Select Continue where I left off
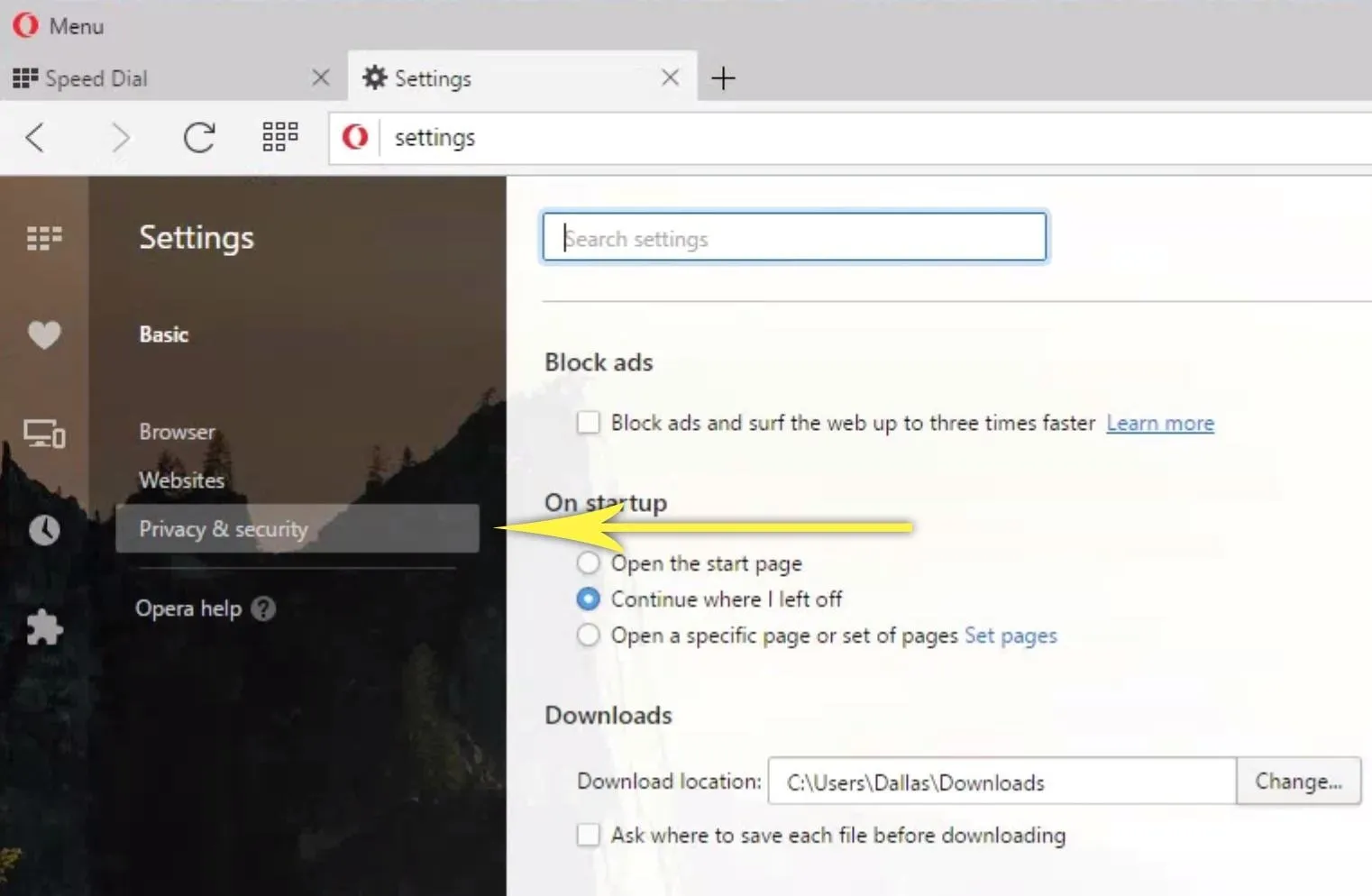Screen dimensions: 1372x896 coord(588,599)
